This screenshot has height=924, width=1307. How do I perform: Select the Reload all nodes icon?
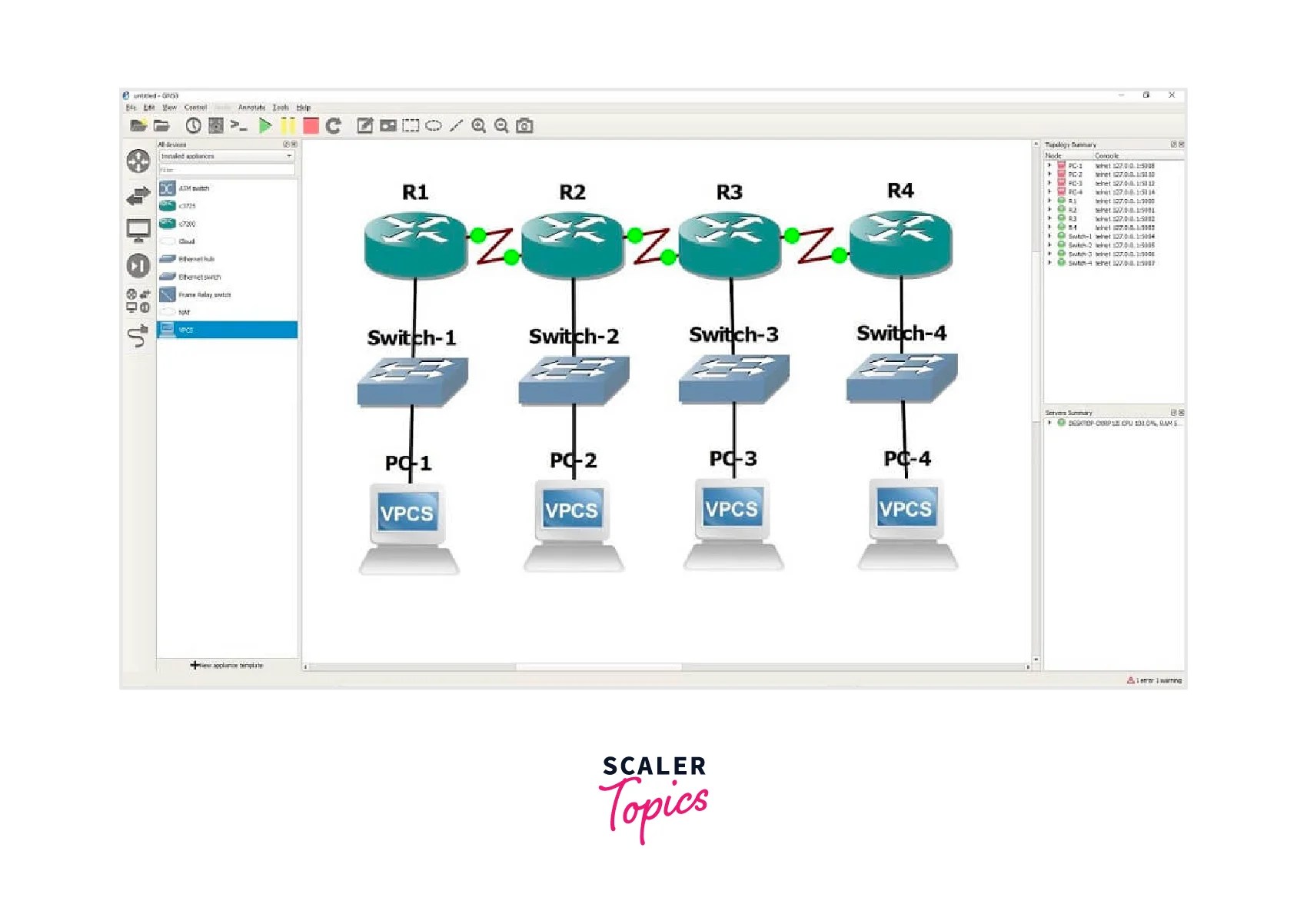tap(334, 125)
